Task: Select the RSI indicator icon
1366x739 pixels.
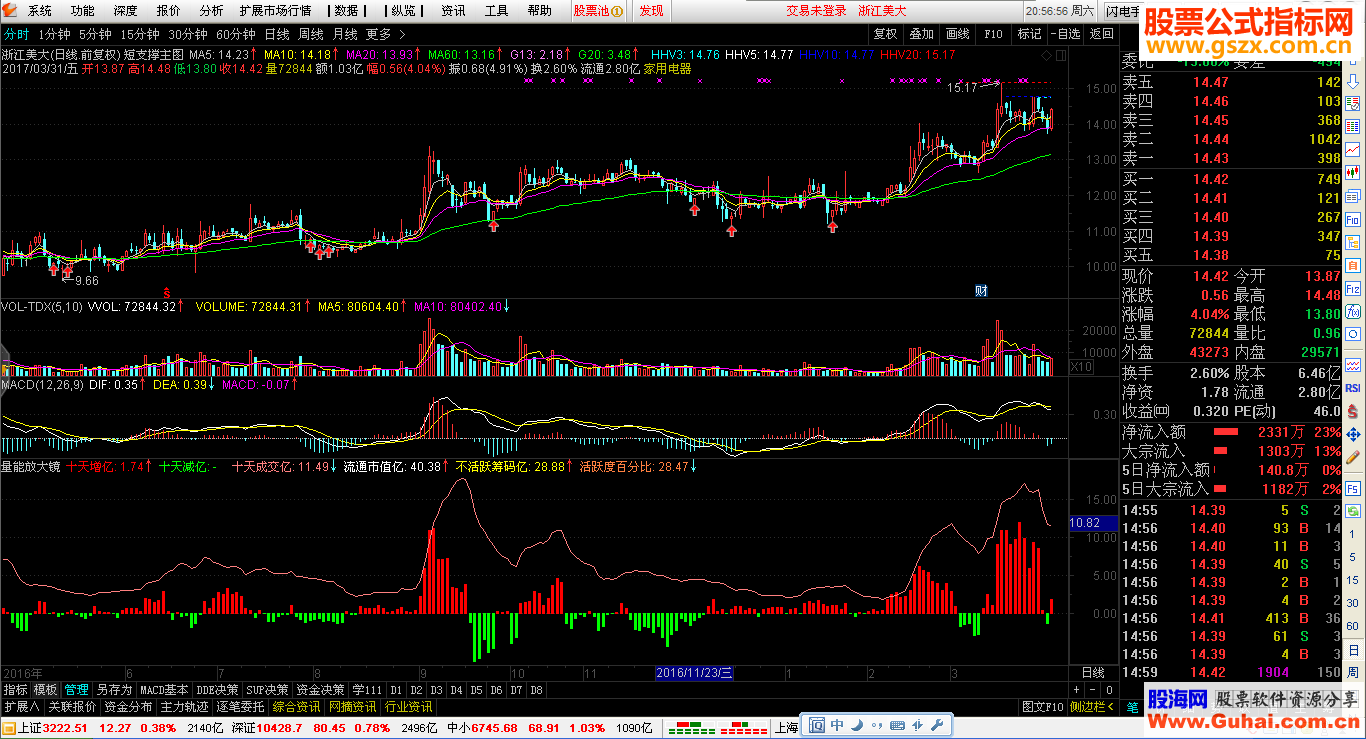Action: (1354, 387)
